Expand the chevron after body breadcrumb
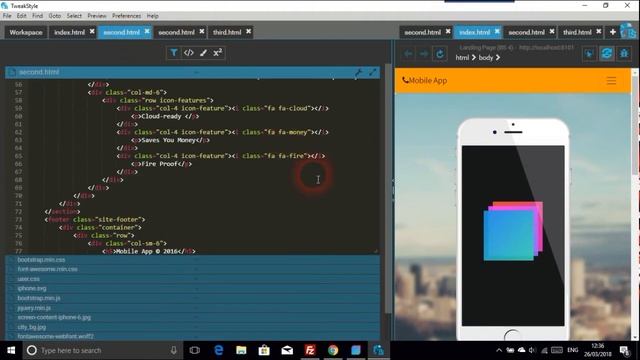The image size is (640, 360). click(498, 58)
